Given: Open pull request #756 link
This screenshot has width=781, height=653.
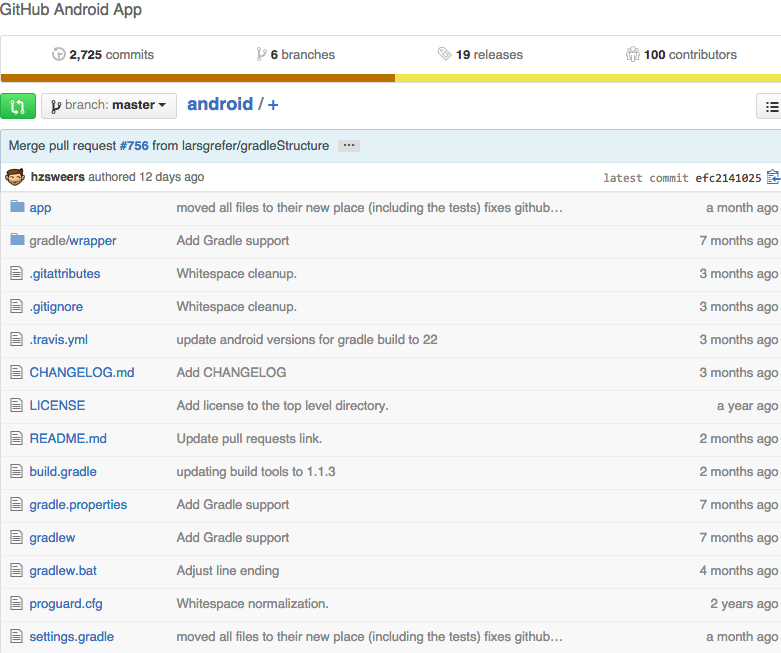Looking at the screenshot, I should point(134,145).
